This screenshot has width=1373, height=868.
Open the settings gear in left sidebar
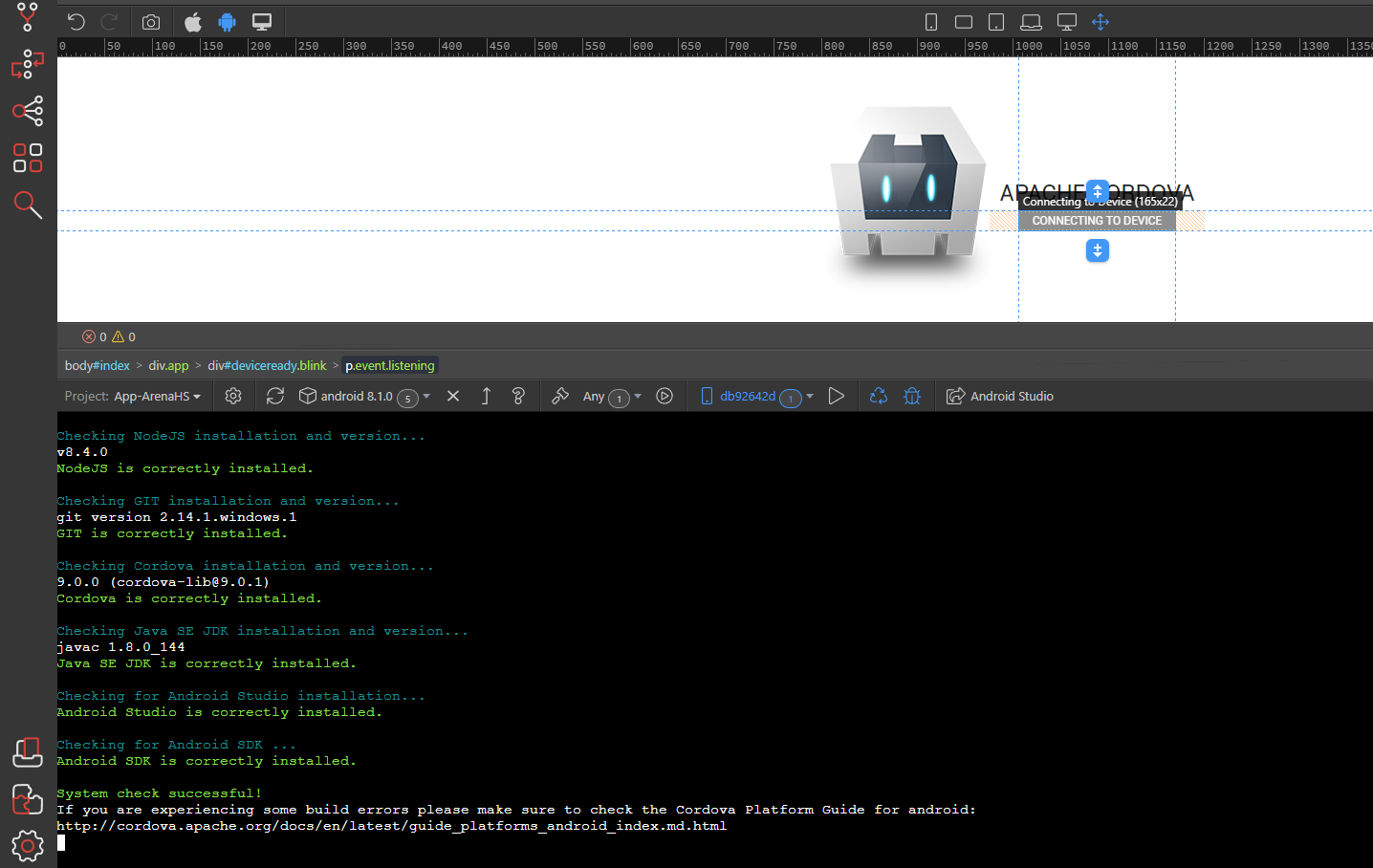click(x=28, y=845)
